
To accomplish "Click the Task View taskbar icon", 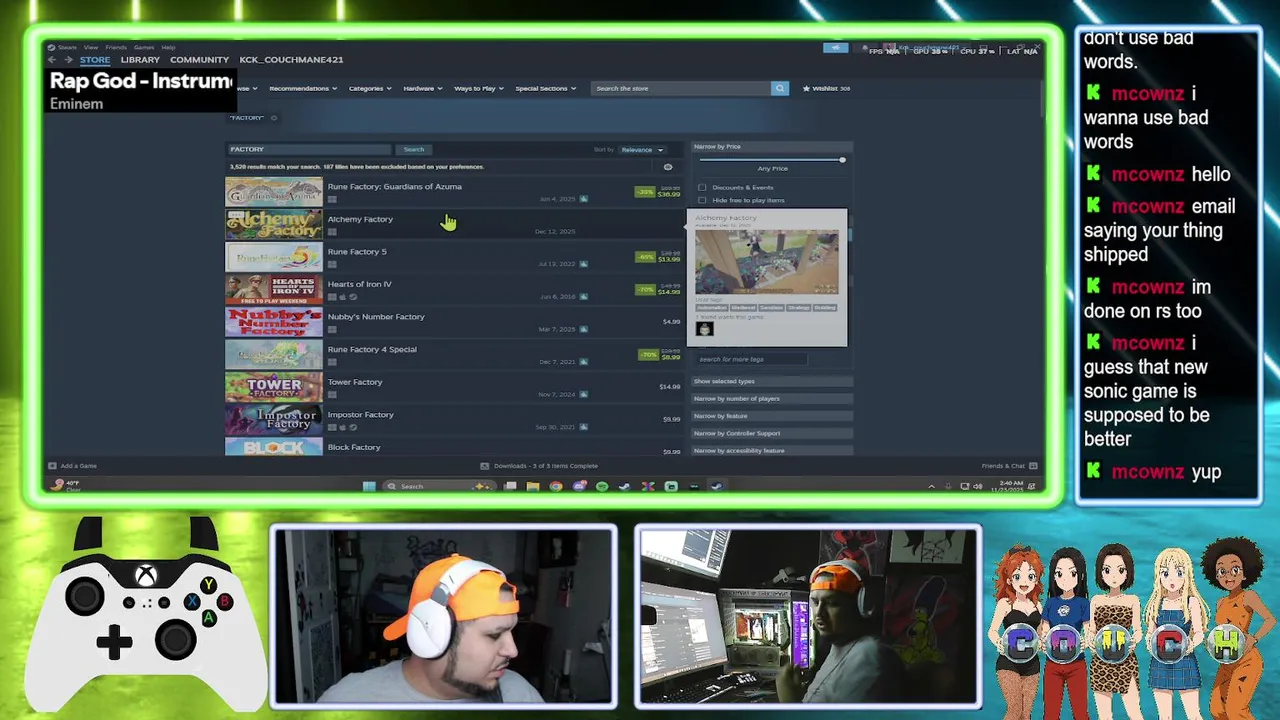I will 510,486.
